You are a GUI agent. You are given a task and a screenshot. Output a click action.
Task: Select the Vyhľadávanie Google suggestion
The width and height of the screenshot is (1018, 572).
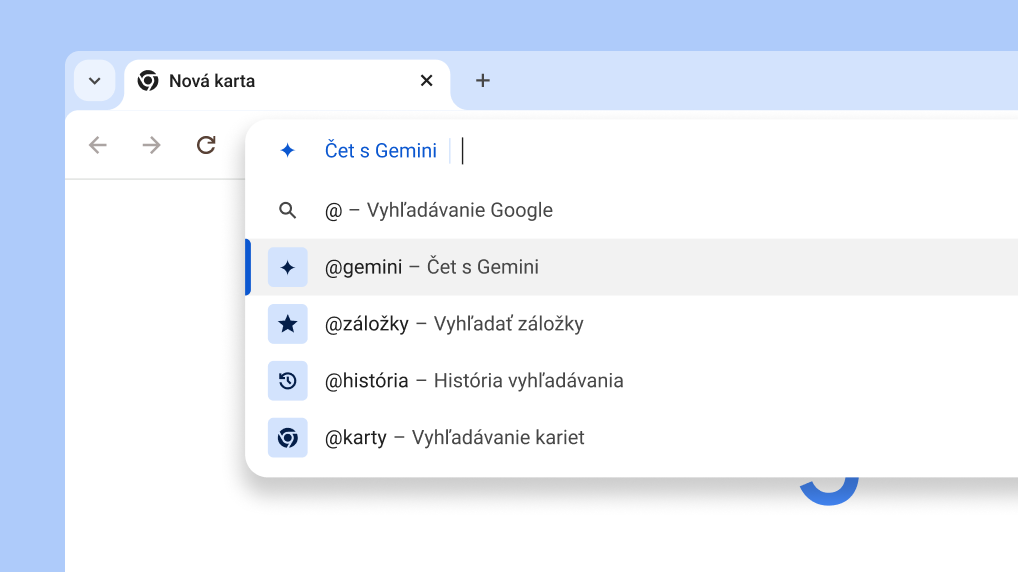(x=632, y=210)
